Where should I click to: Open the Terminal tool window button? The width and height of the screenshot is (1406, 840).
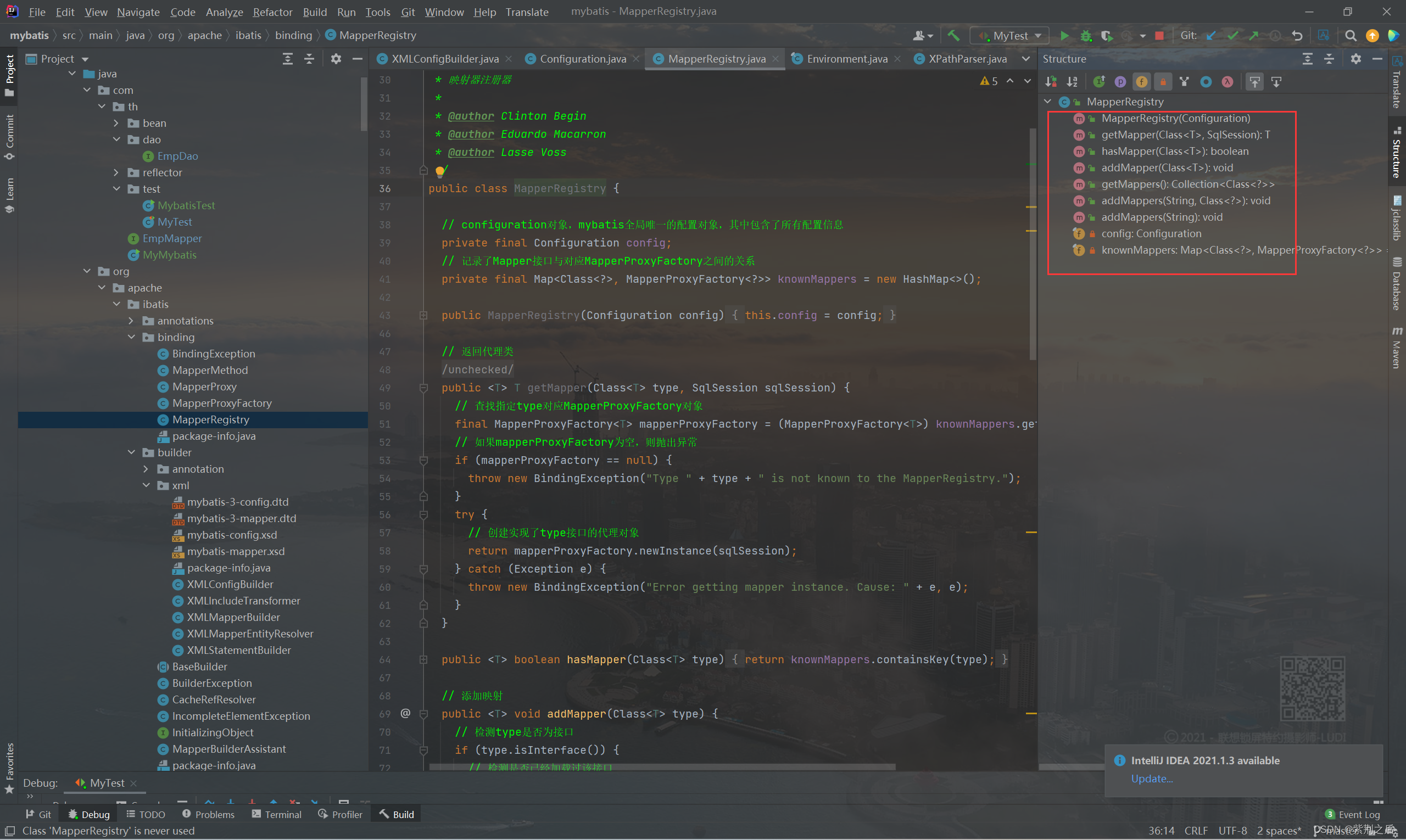coord(277,814)
